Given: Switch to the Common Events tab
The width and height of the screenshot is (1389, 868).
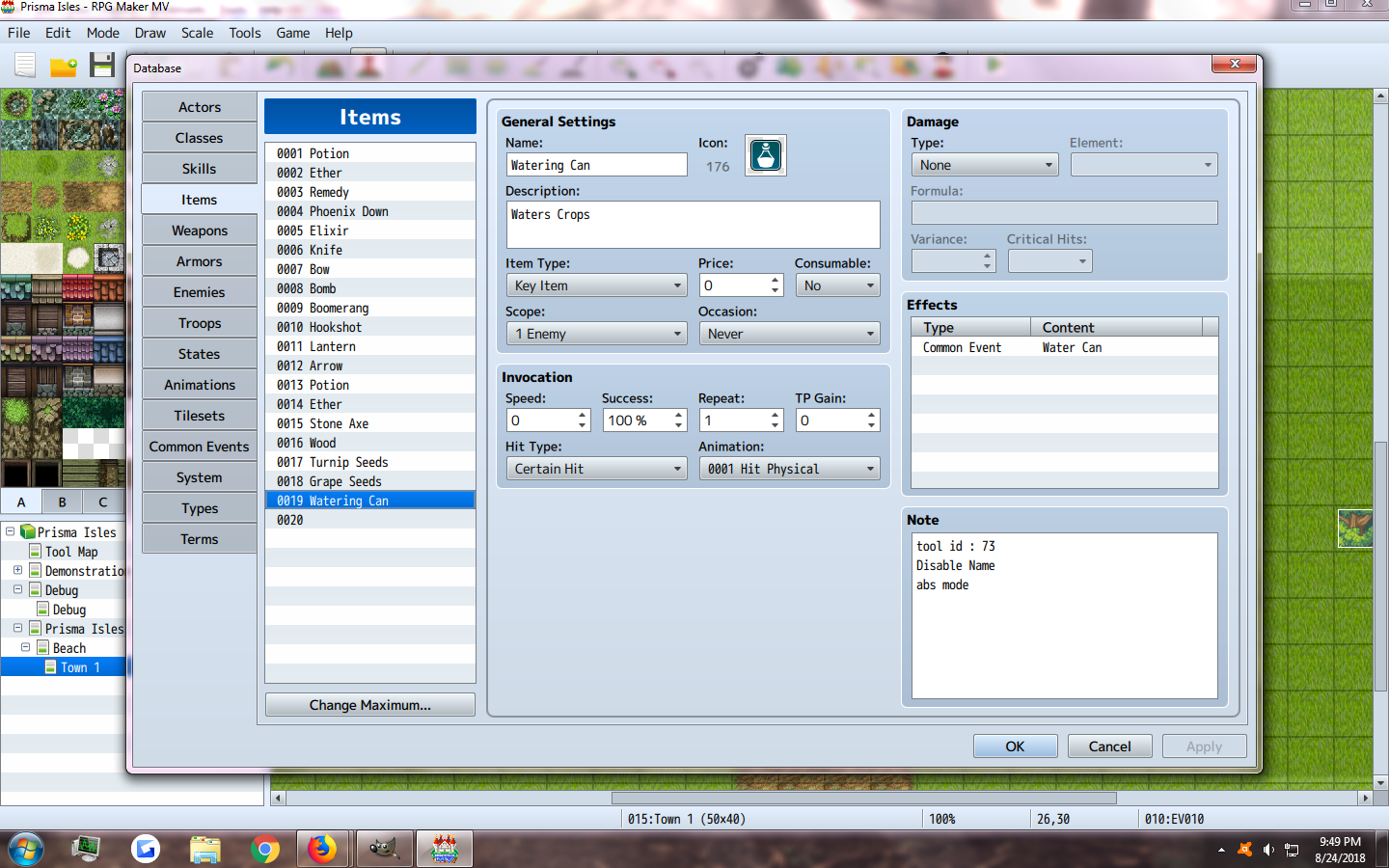Looking at the screenshot, I should pyautogui.click(x=200, y=447).
